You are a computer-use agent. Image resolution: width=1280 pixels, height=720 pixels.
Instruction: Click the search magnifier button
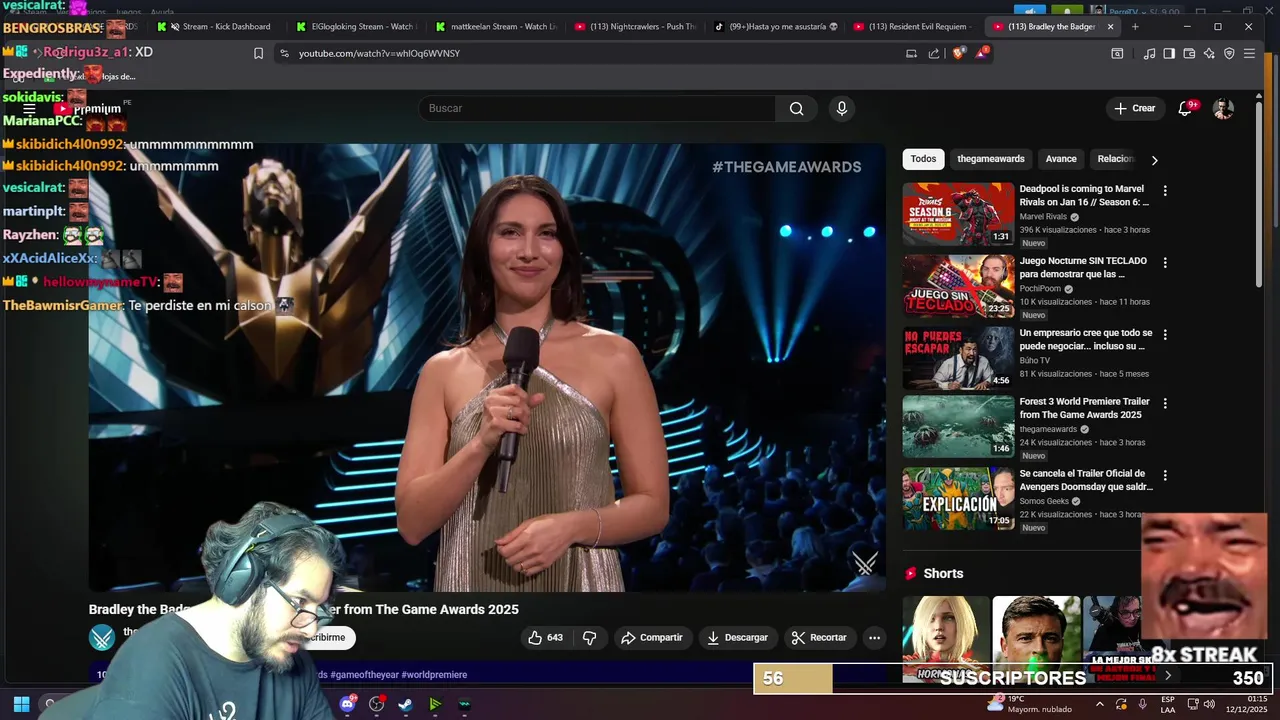pyautogui.click(x=796, y=108)
